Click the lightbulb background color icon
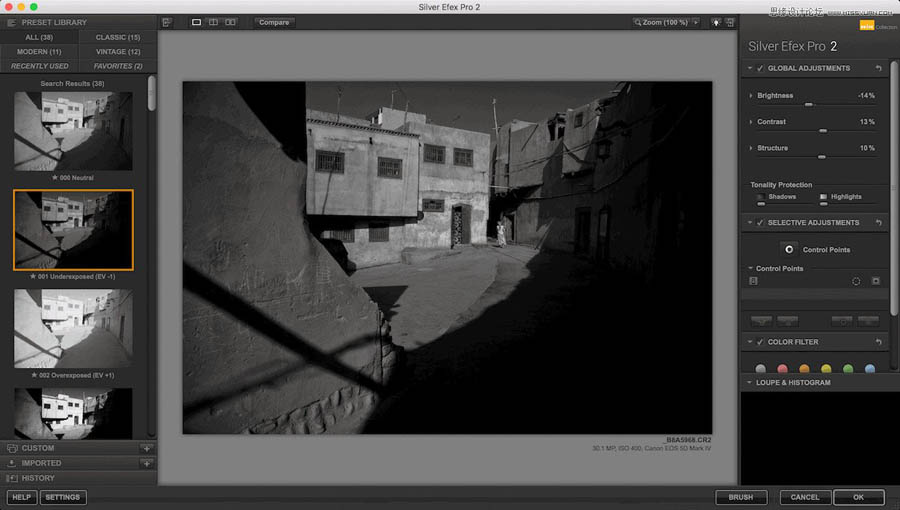900x510 pixels. pyautogui.click(x=716, y=22)
